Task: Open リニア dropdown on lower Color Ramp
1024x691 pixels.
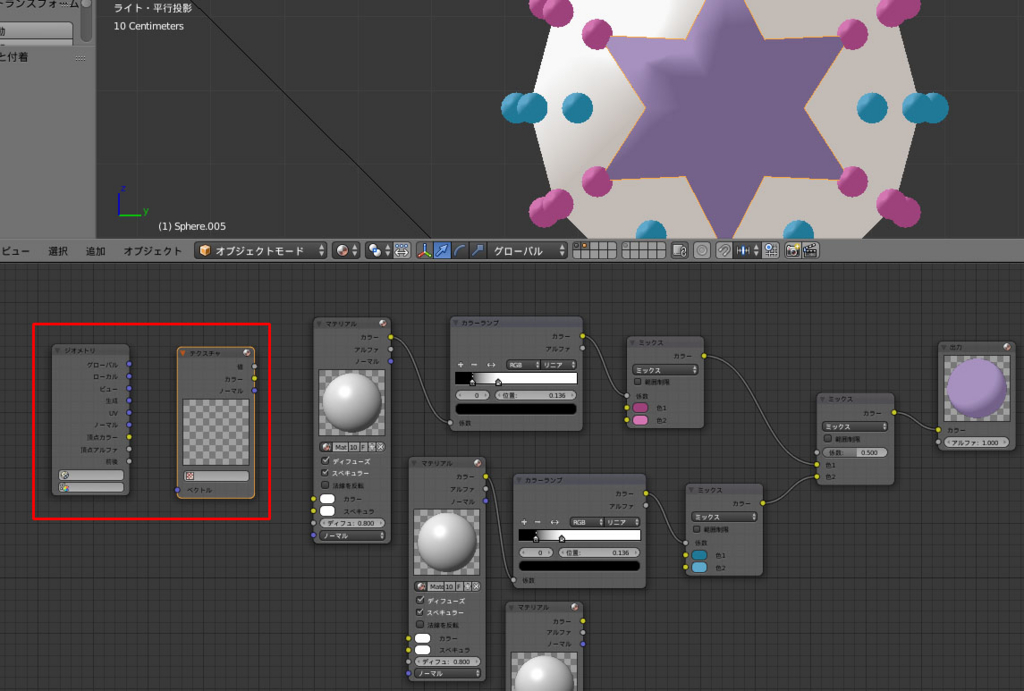Action: click(x=622, y=522)
